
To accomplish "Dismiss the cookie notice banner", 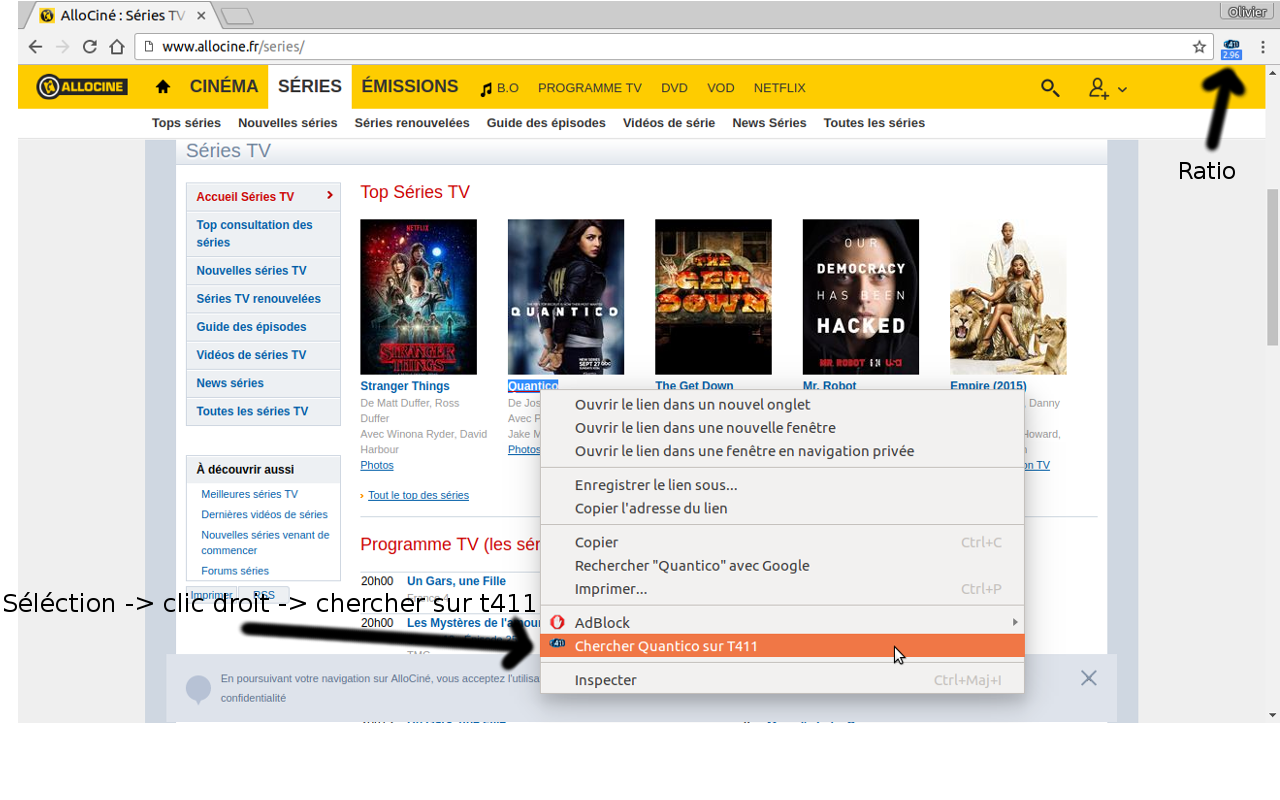I will tap(1089, 678).
